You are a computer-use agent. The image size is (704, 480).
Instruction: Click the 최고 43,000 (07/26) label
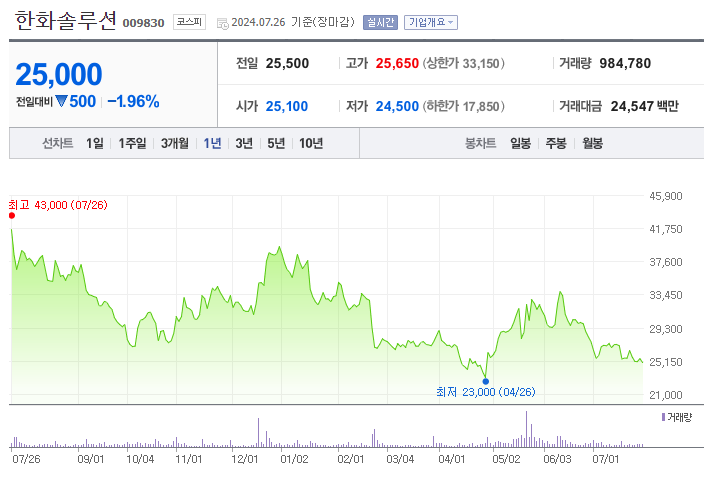click(58, 205)
